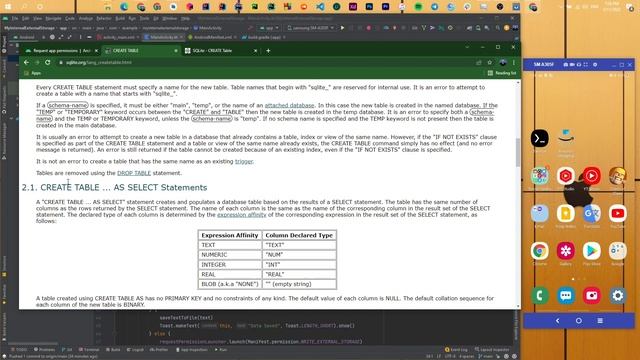Open AndroidManifest.xml editor tab
Screen dimensions: 640x360
click(212, 37)
